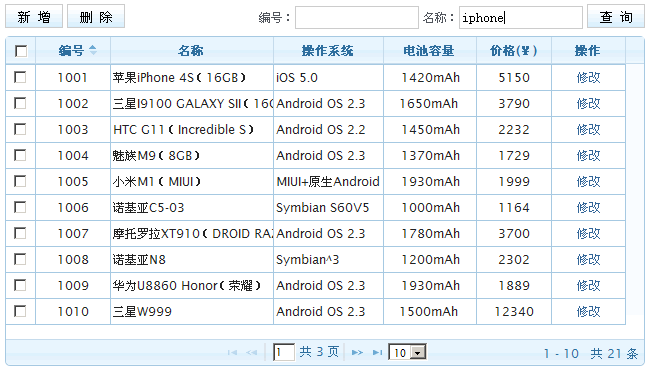Click 修改 link for row 1003

tap(588, 129)
